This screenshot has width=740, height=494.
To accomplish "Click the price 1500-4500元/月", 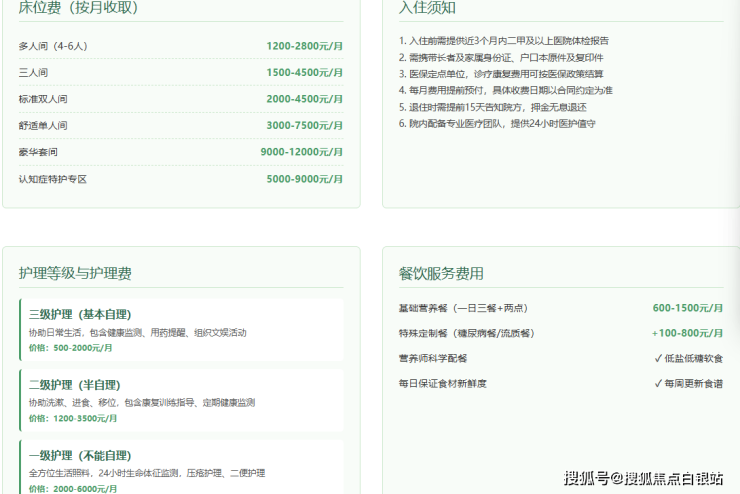I will point(304,73).
